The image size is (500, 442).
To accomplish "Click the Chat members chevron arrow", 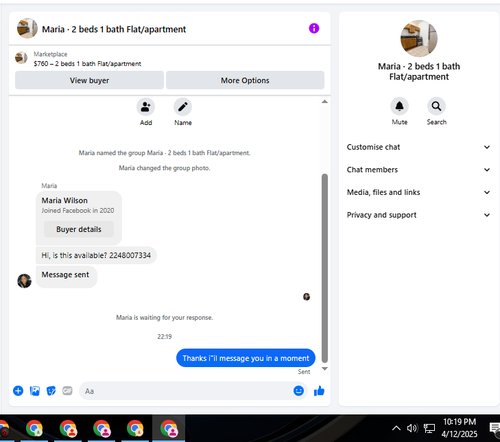I will [x=487, y=170].
